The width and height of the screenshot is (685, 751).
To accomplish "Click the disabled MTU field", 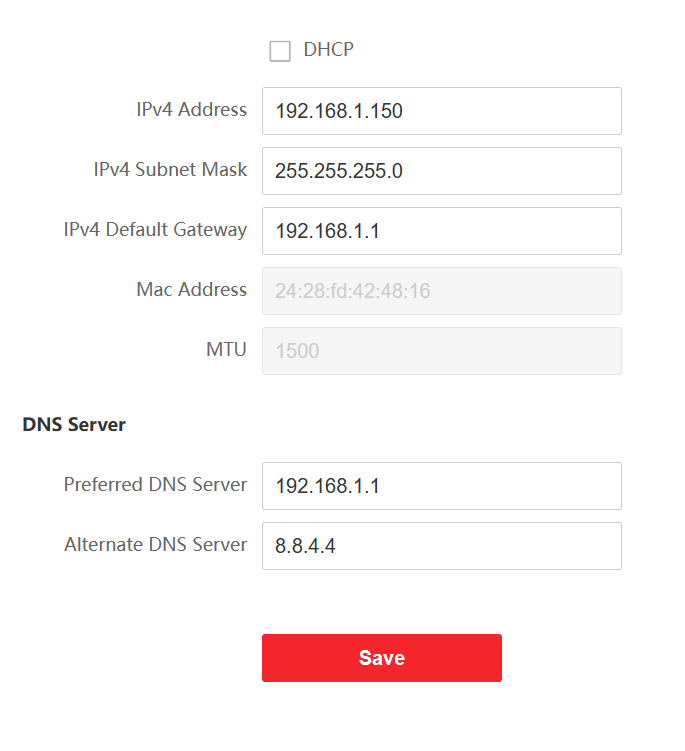I will [x=441, y=351].
